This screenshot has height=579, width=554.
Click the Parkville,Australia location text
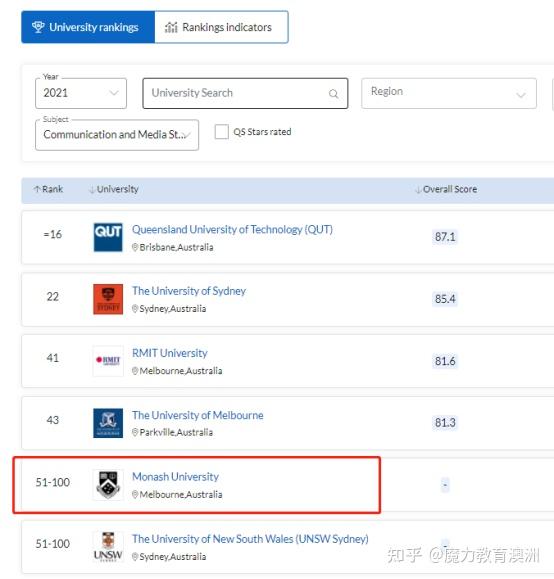pos(176,432)
